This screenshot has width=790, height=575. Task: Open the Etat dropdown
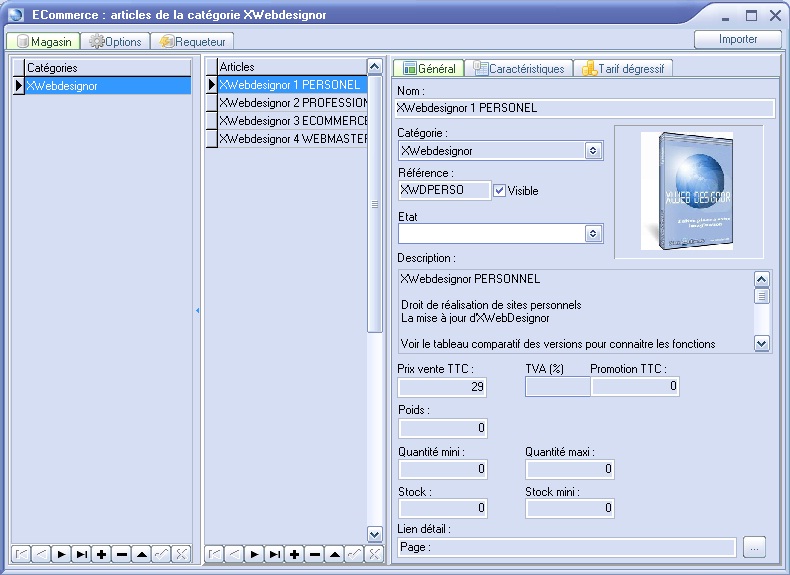(x=593, y=233)
